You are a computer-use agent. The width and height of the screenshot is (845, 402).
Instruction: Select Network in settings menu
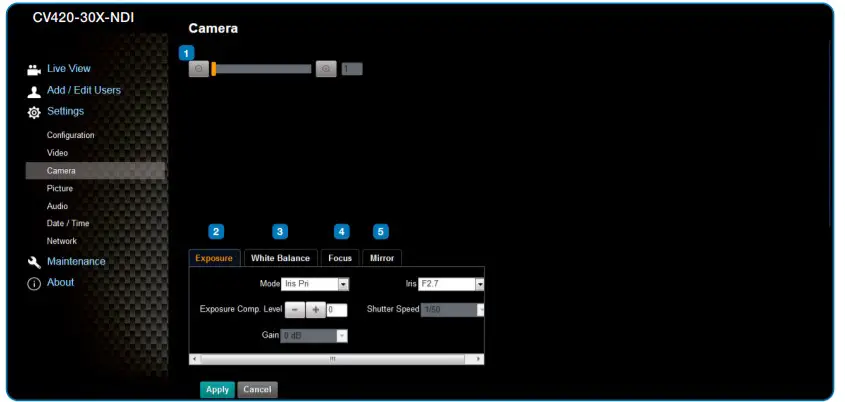click(x=61, y=241)
